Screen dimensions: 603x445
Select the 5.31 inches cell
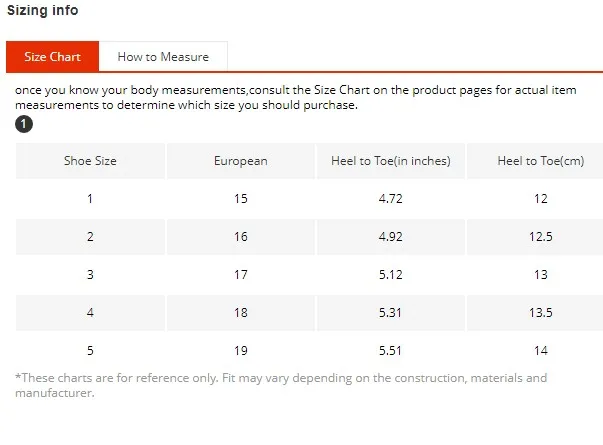coord(391,313)
